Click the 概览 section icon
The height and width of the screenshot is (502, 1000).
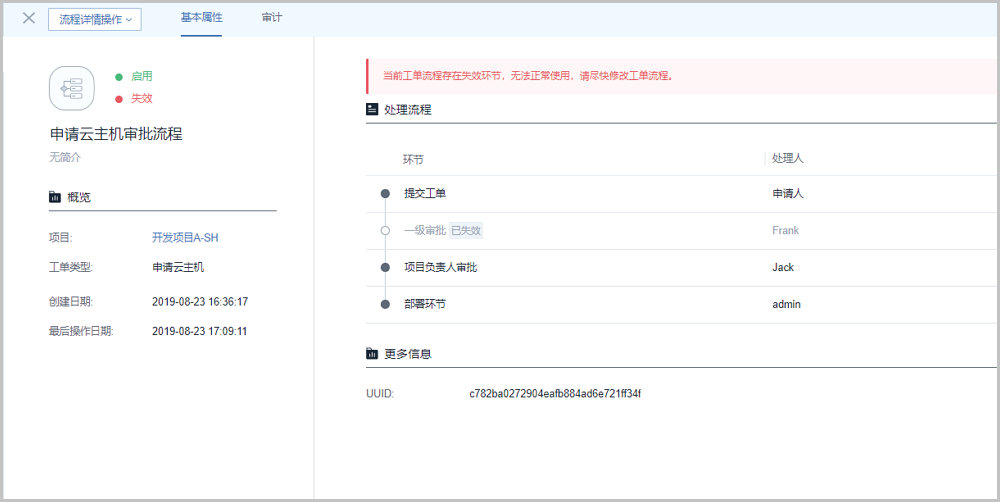[x=55, y=197]
